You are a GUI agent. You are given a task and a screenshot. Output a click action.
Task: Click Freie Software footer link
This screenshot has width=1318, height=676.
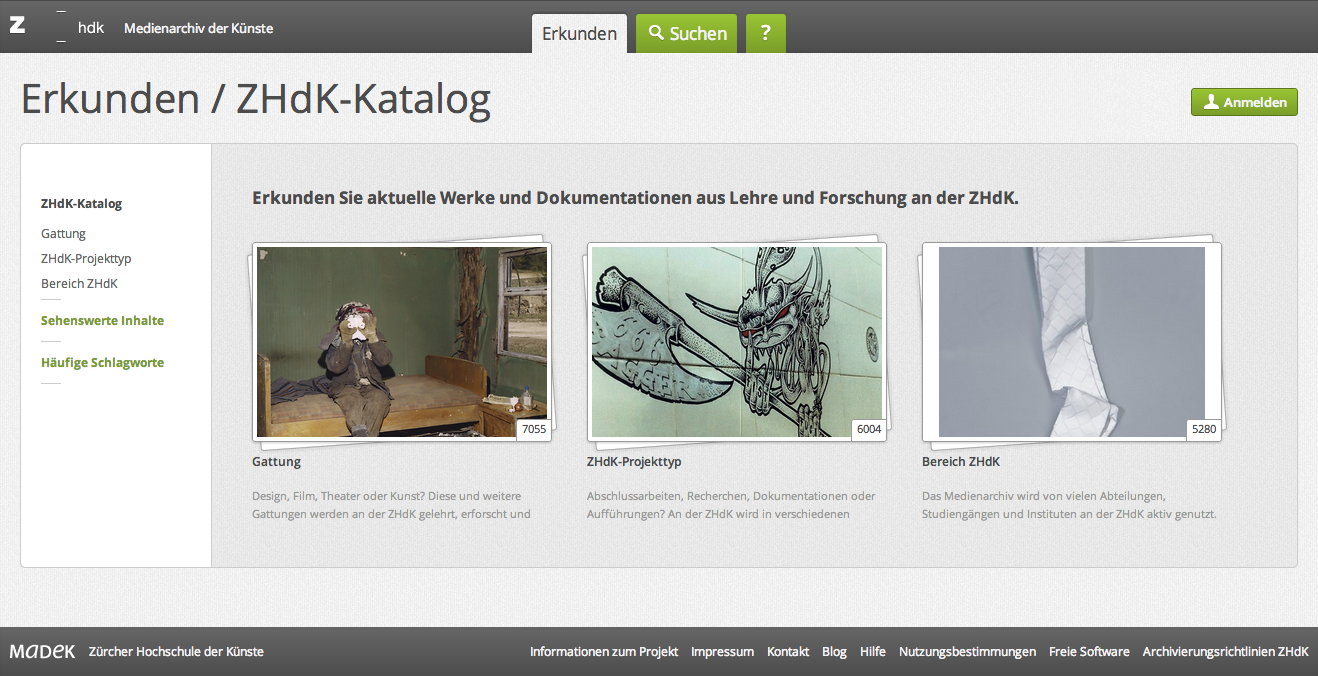pos(1089,652)
